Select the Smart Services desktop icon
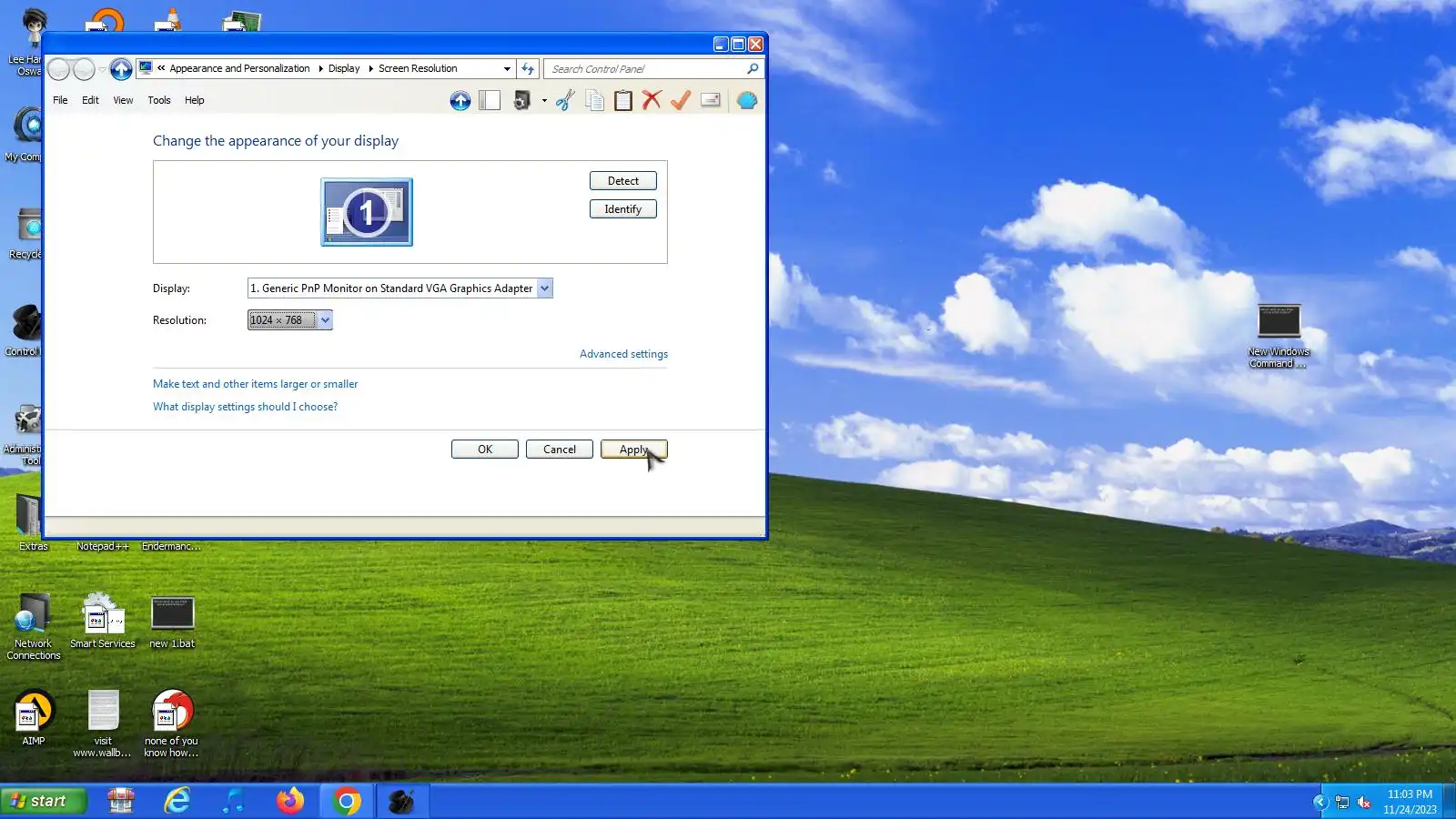This screenshot has height=819, width=1456. [103, 622]
